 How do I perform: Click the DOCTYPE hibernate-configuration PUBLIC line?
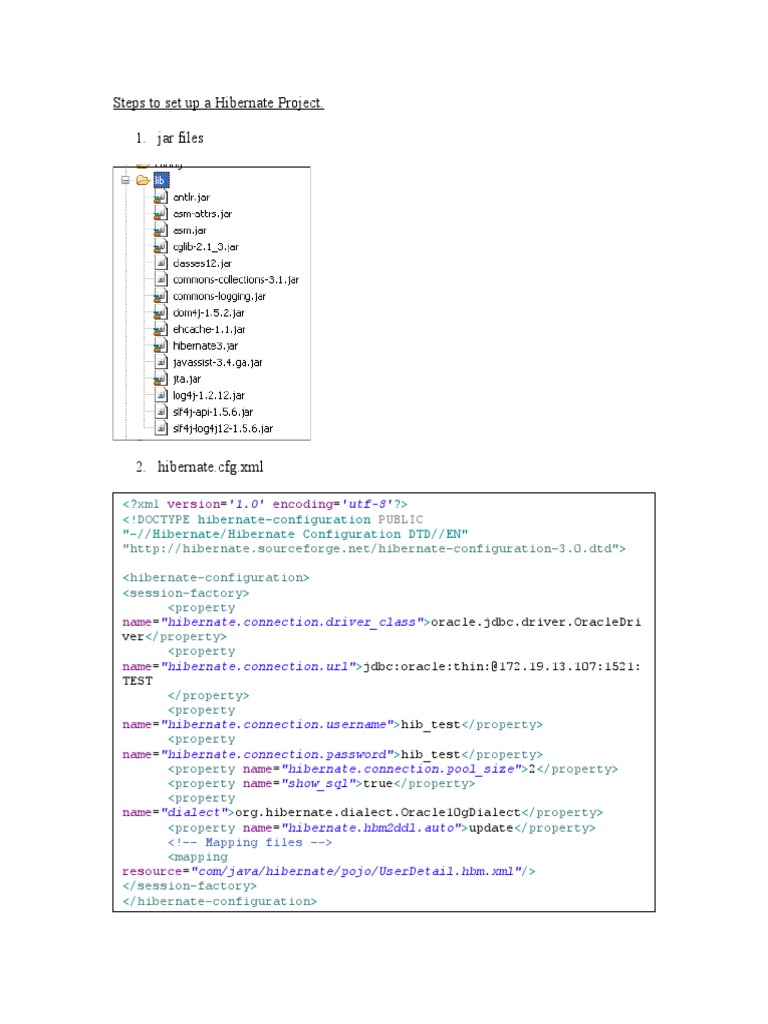coord(272,520)
